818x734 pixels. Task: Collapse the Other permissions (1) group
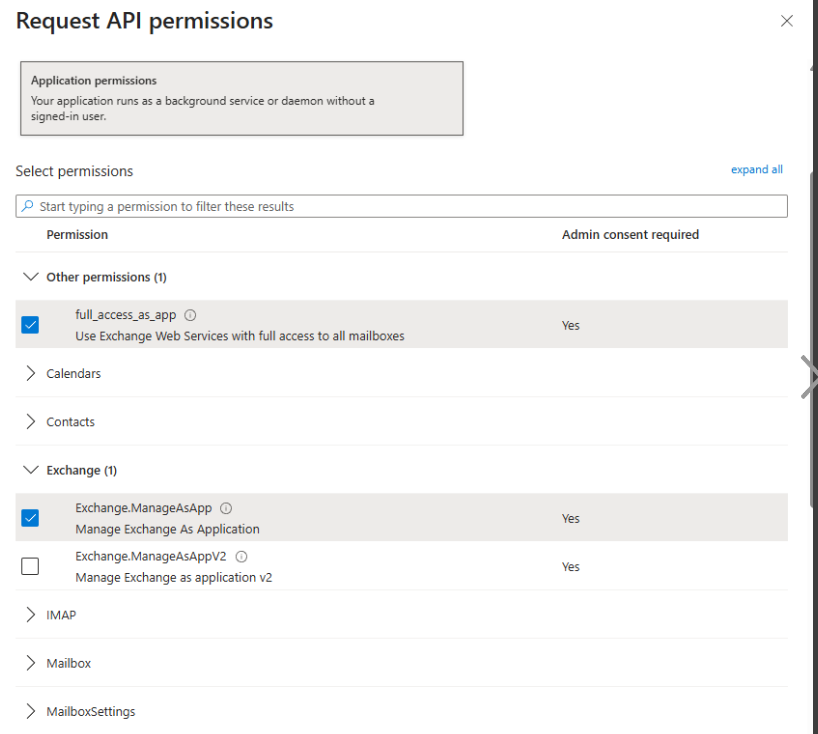[31, 276]
